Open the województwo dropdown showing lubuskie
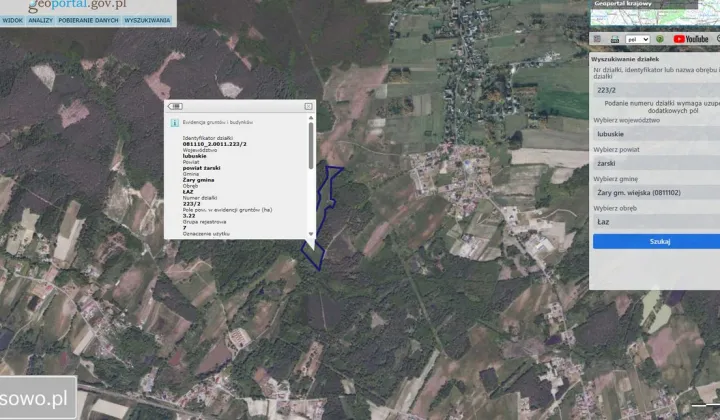Screen dimensions: 720x420 click(x=657, y=134)
